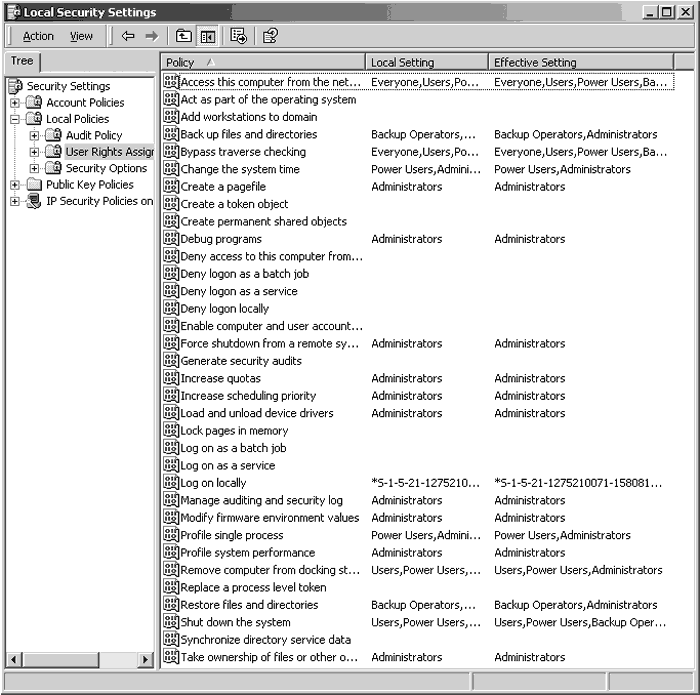The height and width of the screenshot is (695, 700).
Task: Click the icon beside Add workstations to domain
Action: click(171, 117)
